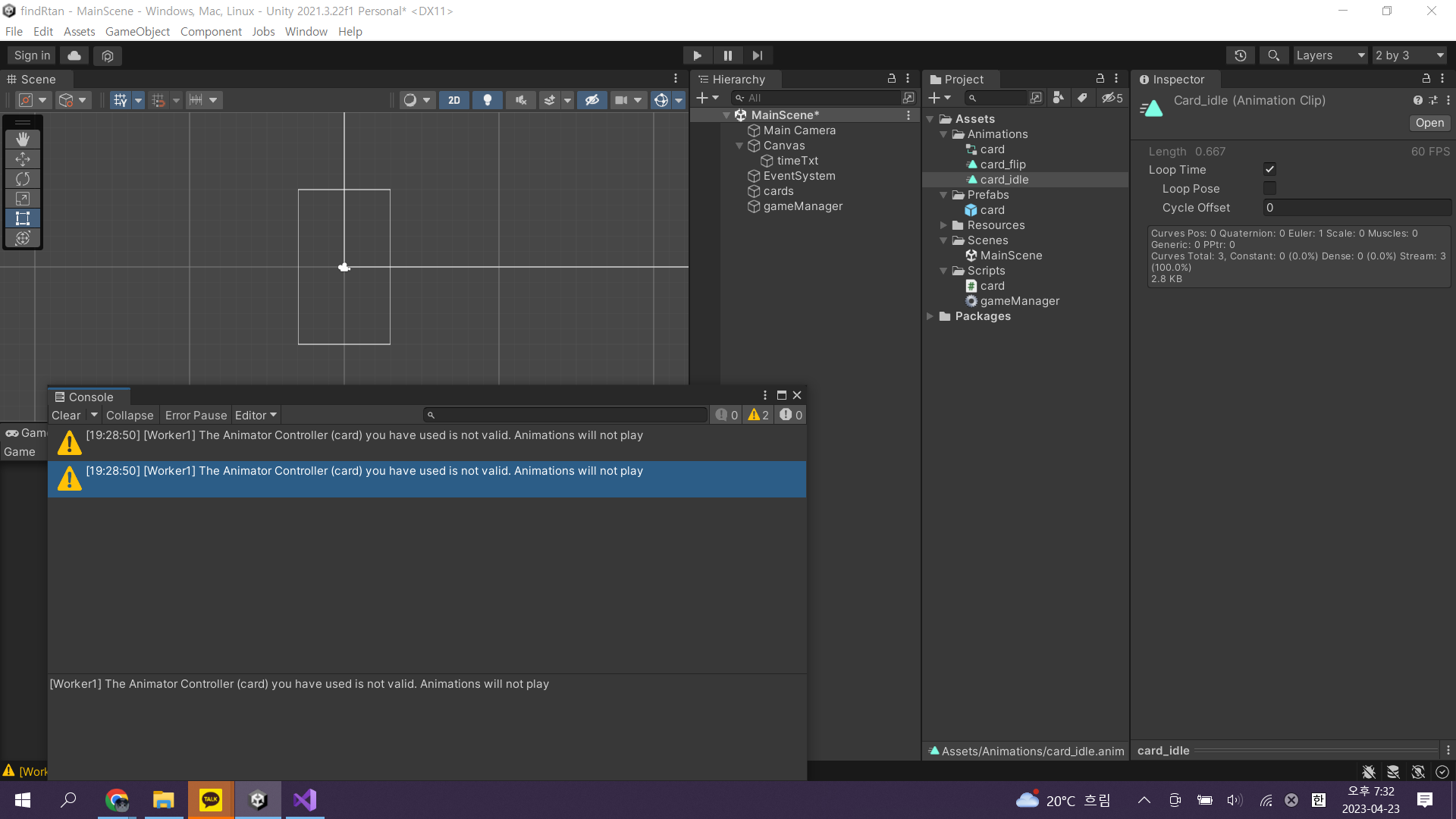Select the Transform tool

[23, 238]
